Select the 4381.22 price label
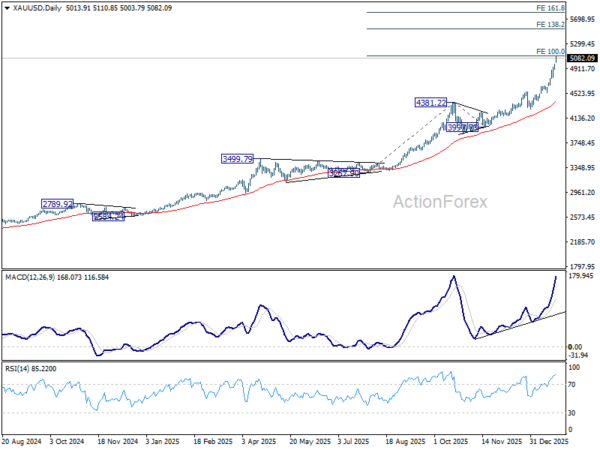 (x=431, y=103)
